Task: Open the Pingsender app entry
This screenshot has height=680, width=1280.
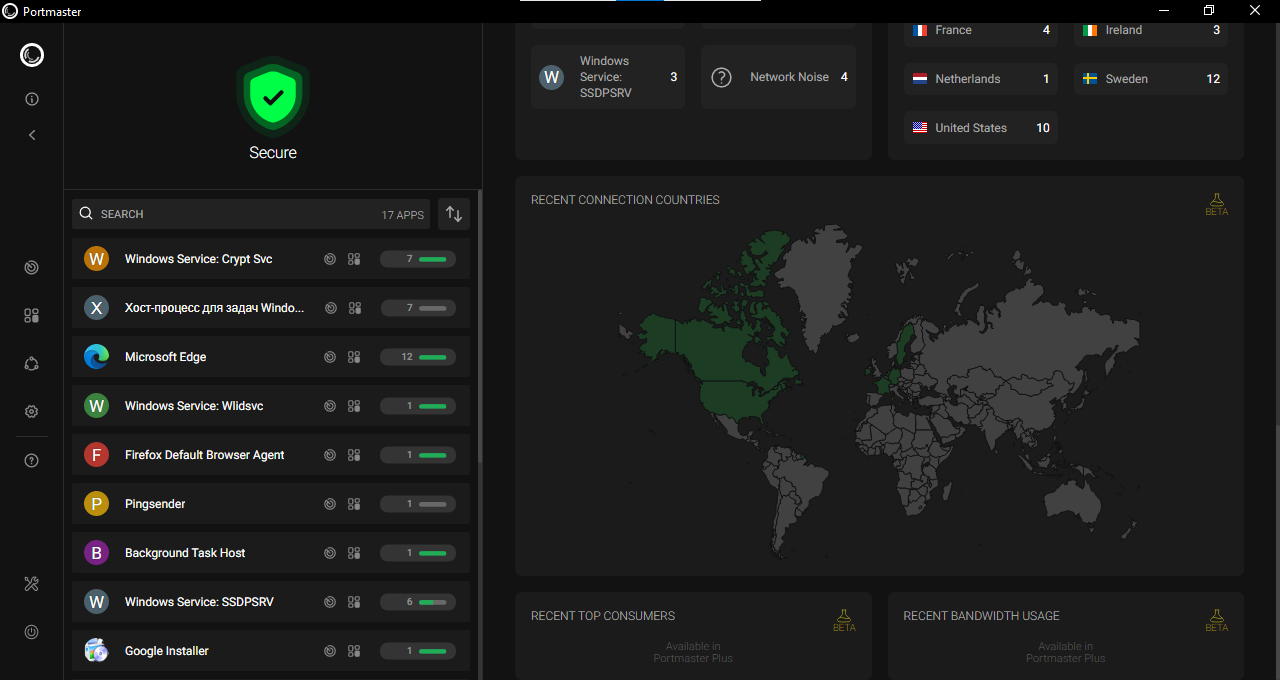Action: point(271,504)
